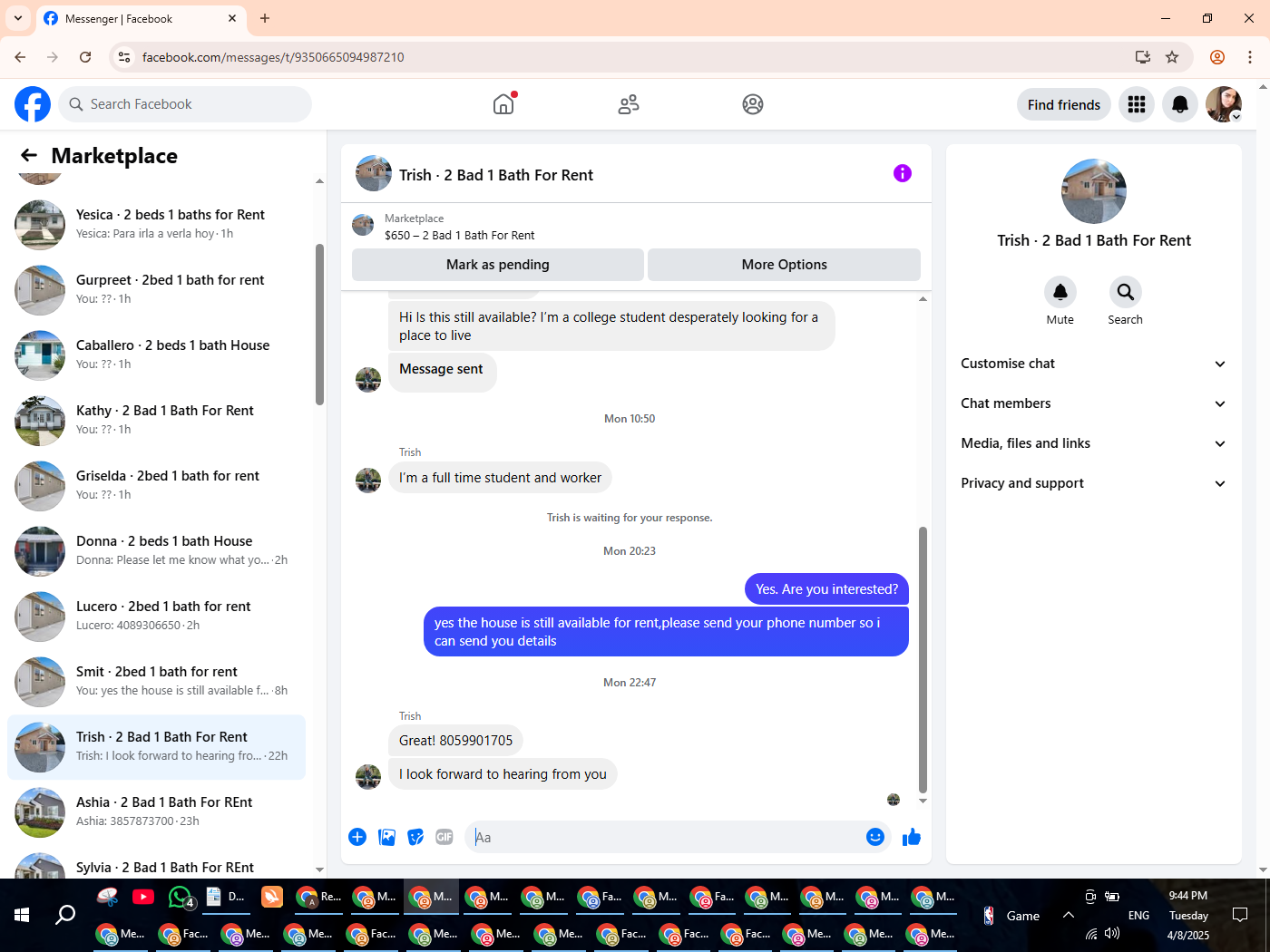Open emoji picker in message box
The width and height of the screenshot is (1270, 952).
(875, 837)
